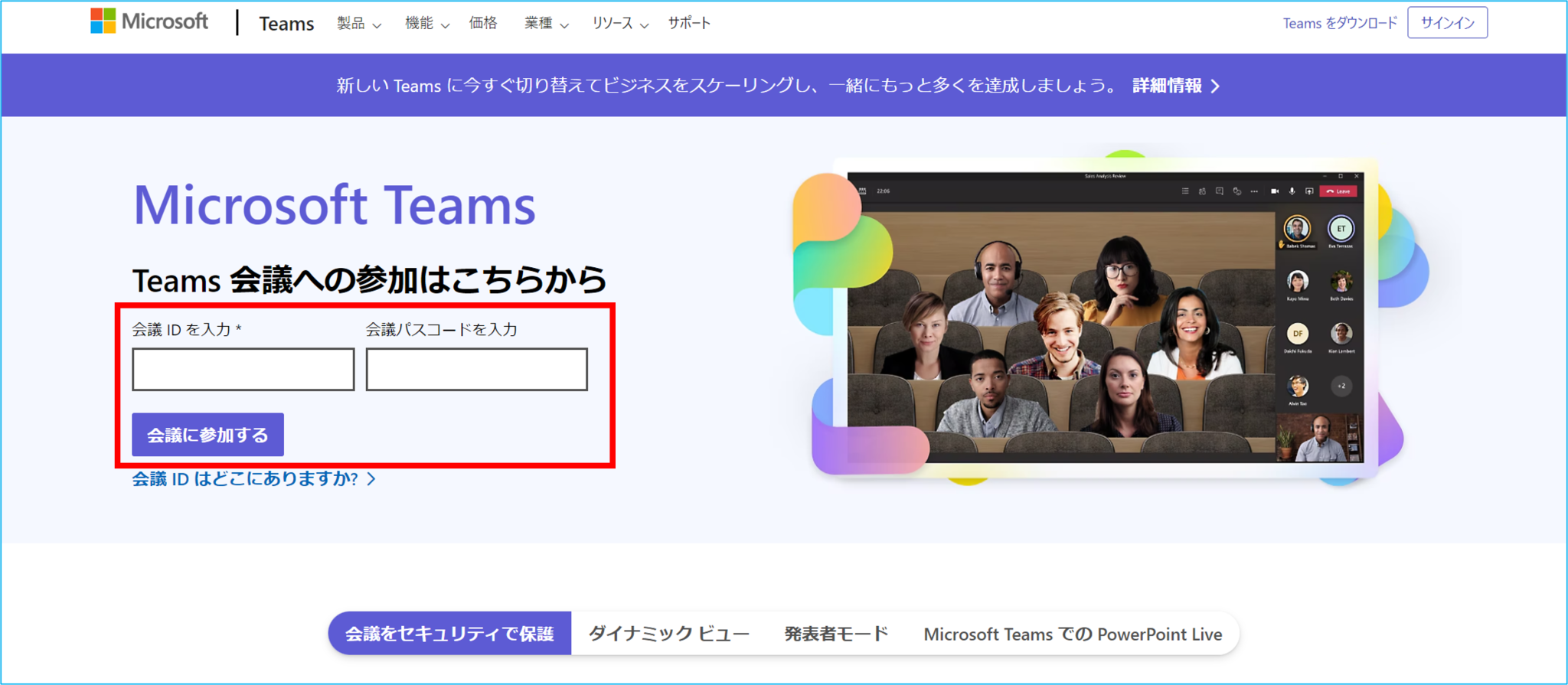The width and height of the screenshot is (1568, 685).
Task: Open 会議 ID はどこにありますか? link
Action: pos(254,479)
